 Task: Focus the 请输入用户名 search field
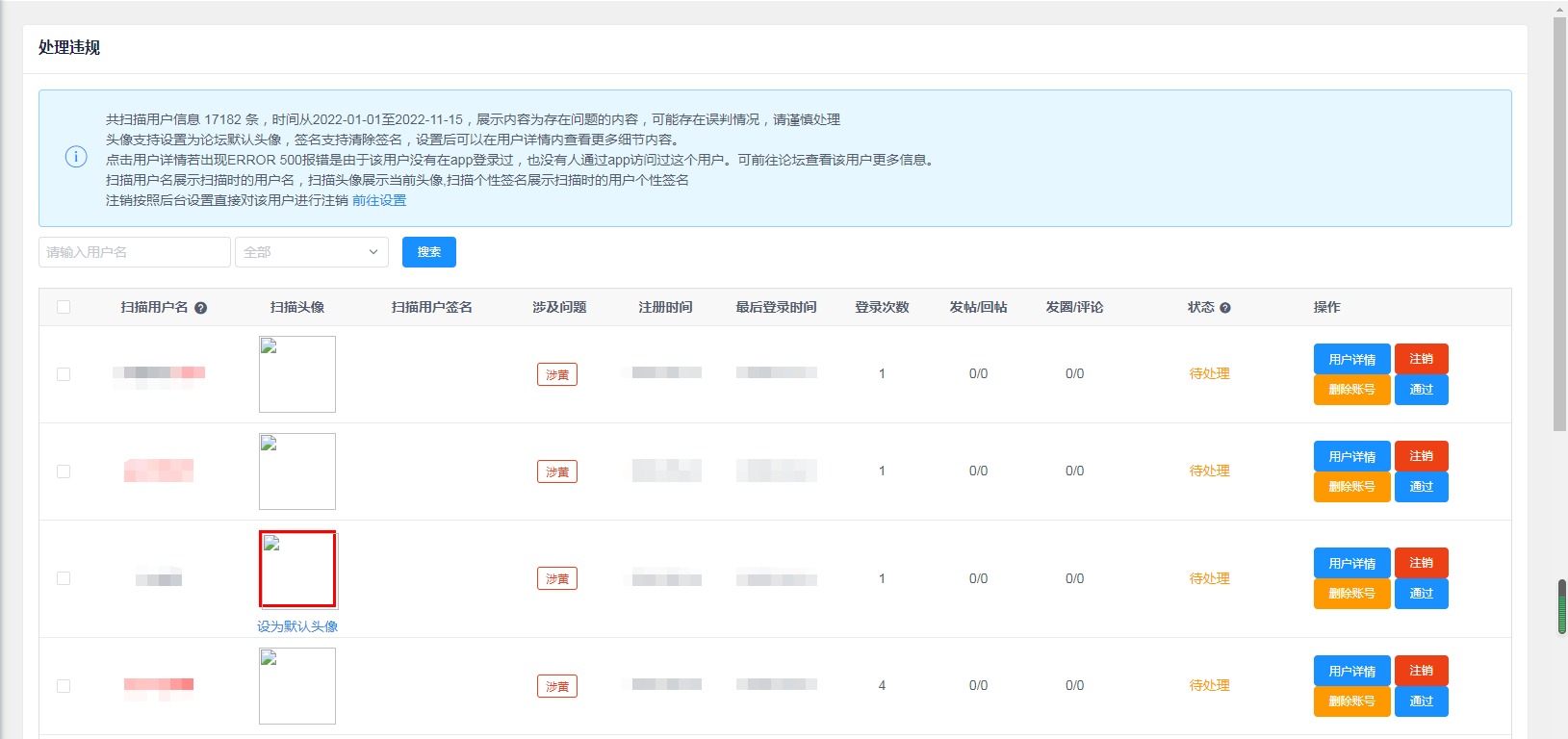coord(135,252)
